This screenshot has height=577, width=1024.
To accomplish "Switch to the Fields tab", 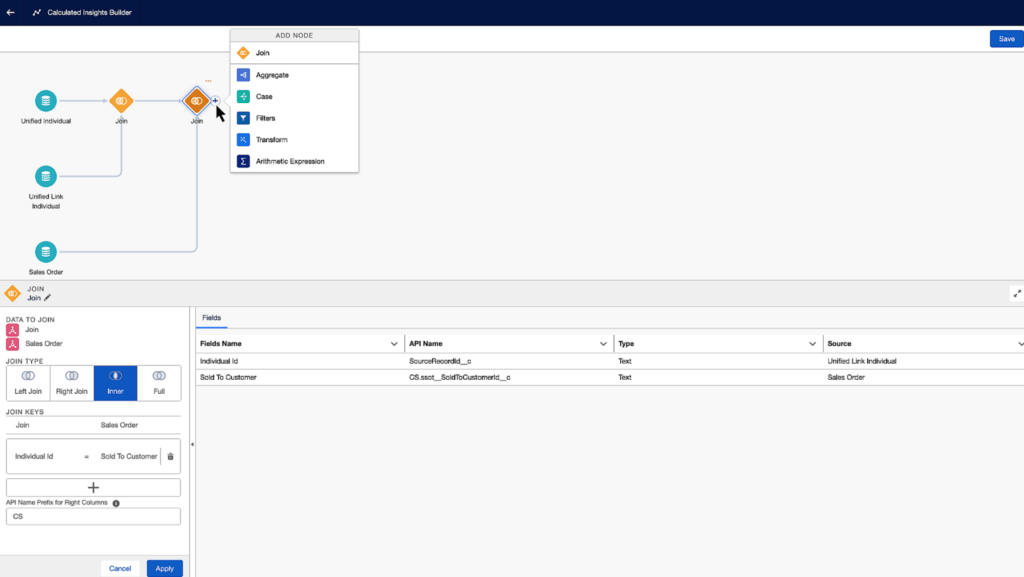I will (212, 318).
